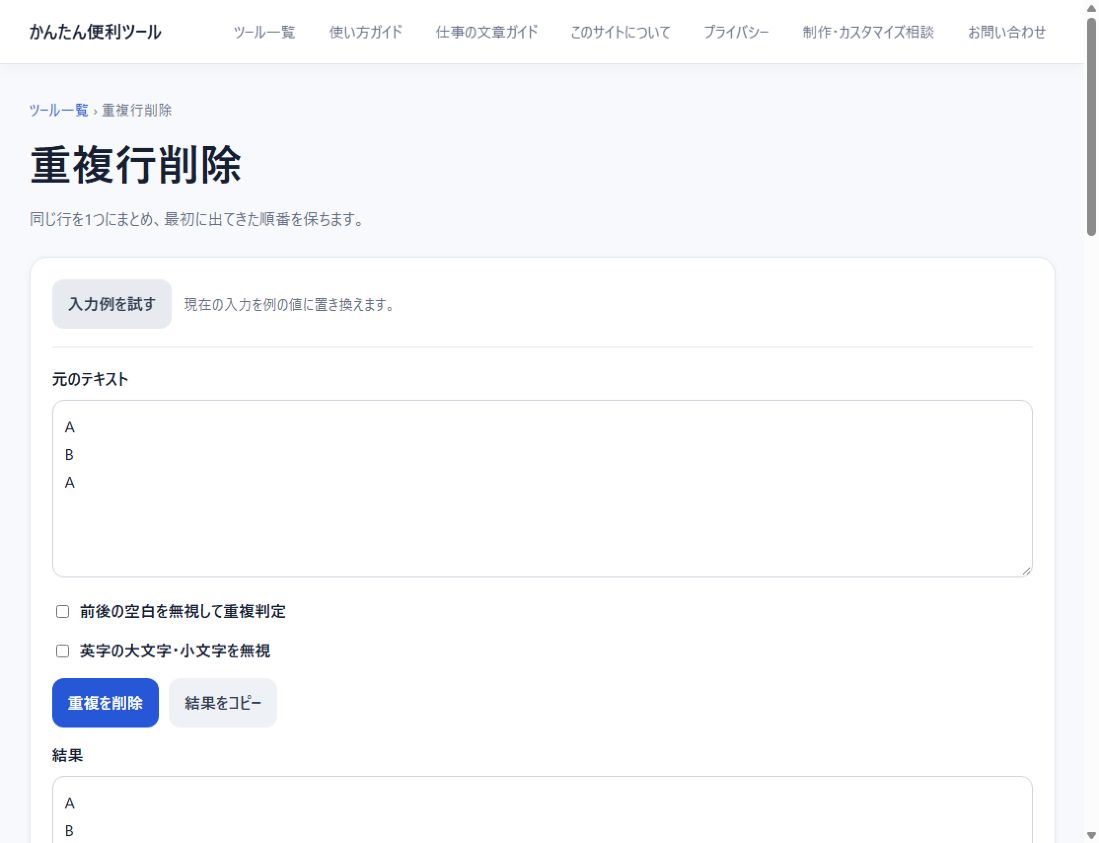Select このサイトについて in the navigation

[620, 32]
